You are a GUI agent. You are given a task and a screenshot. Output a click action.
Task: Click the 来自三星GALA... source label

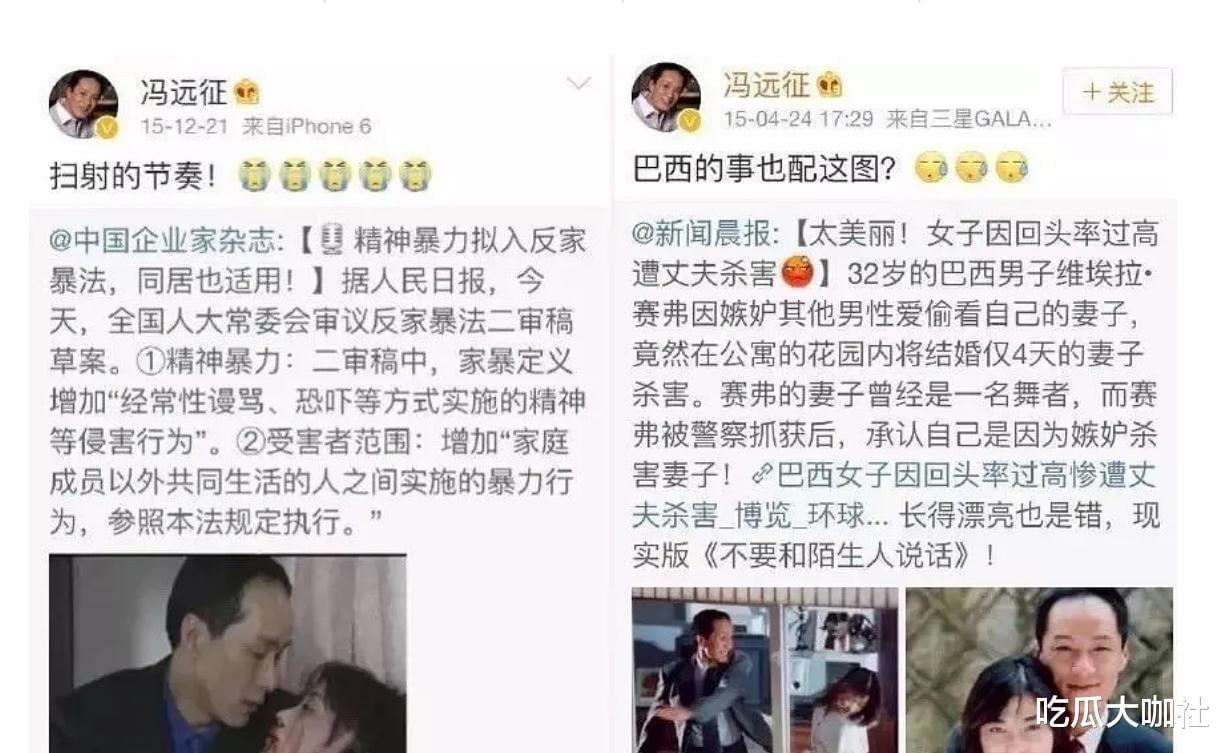[968, 119]
